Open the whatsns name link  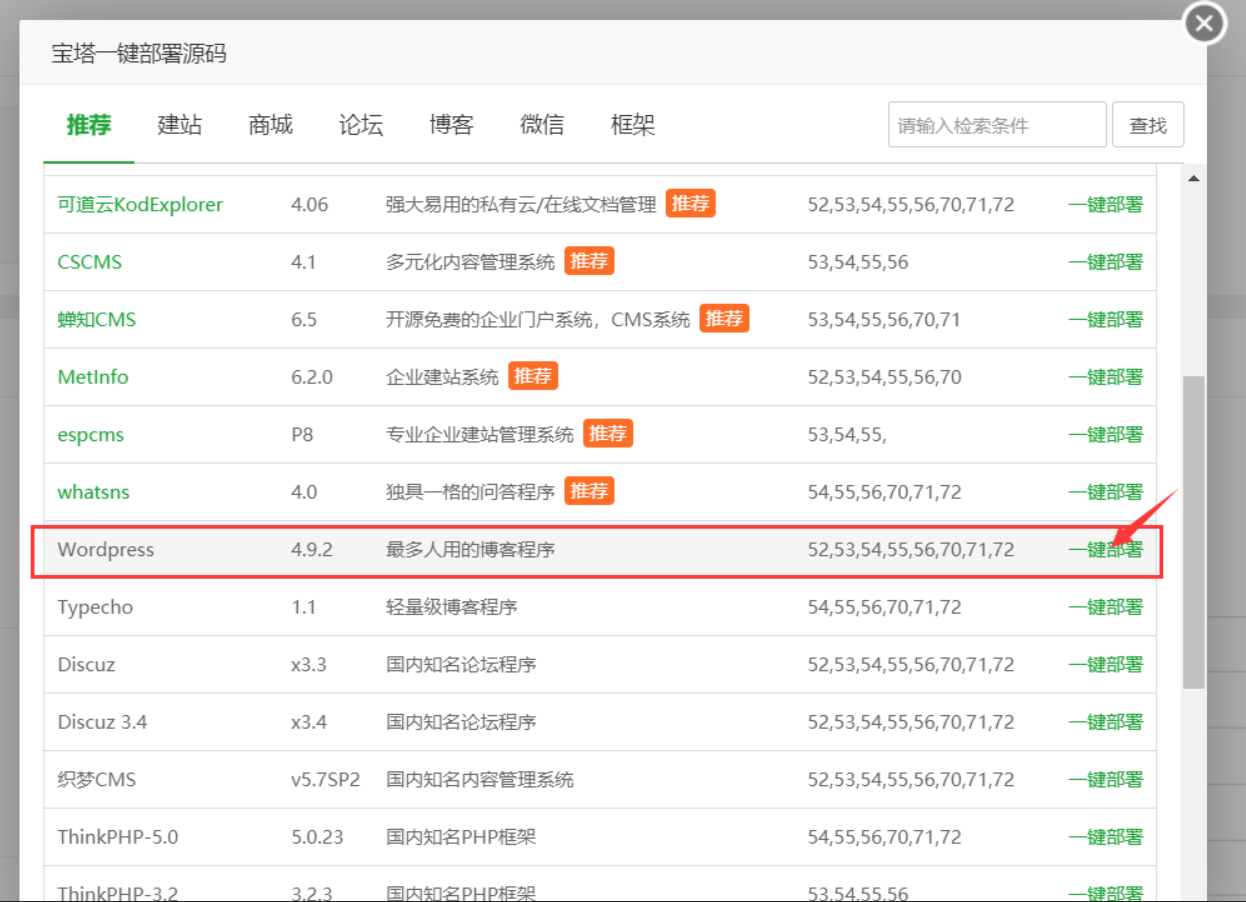[x=94, y=492]
